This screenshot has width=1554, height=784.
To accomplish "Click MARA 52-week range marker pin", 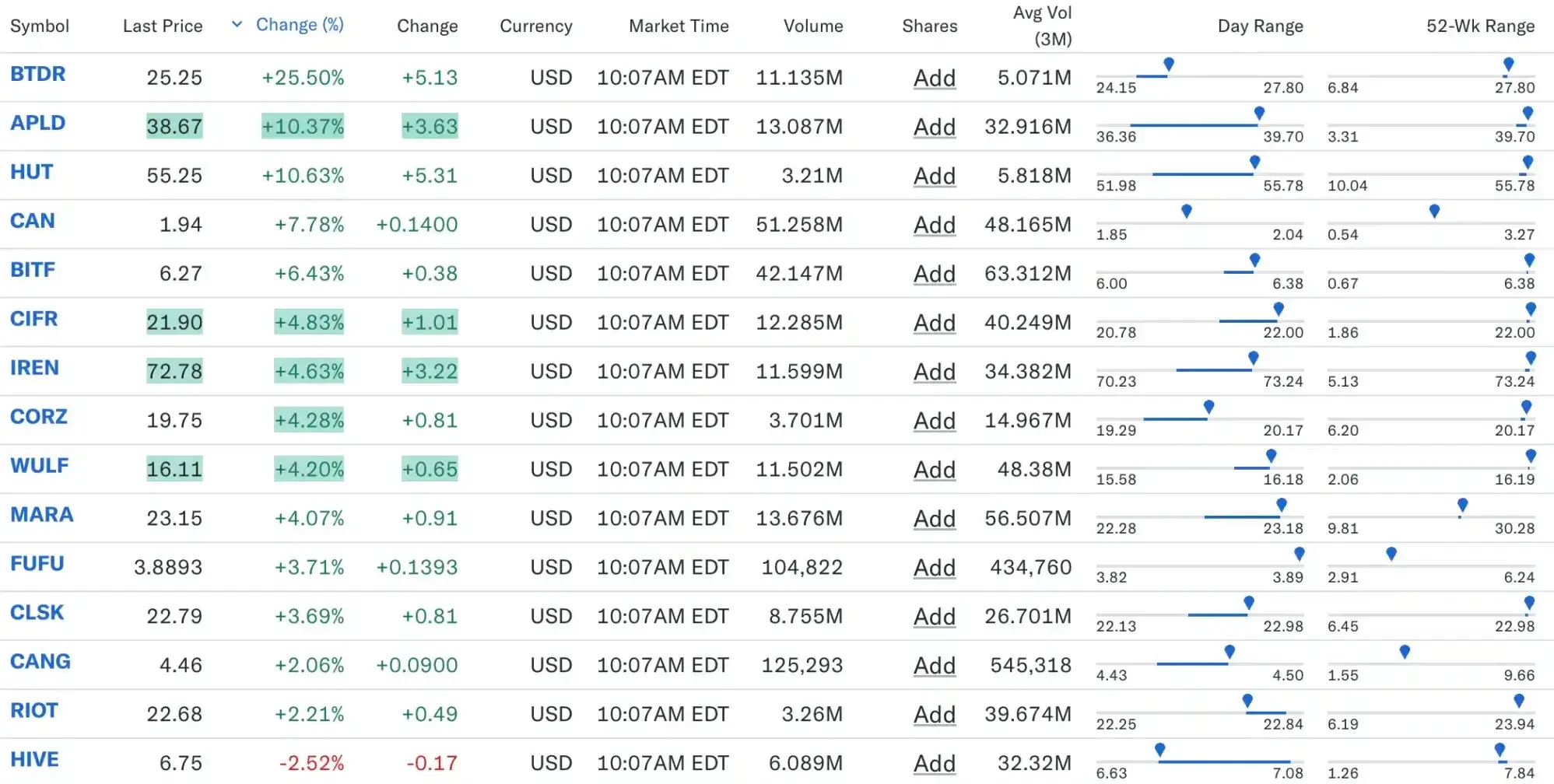I will pyautogui.click(x=1462, y=505).
